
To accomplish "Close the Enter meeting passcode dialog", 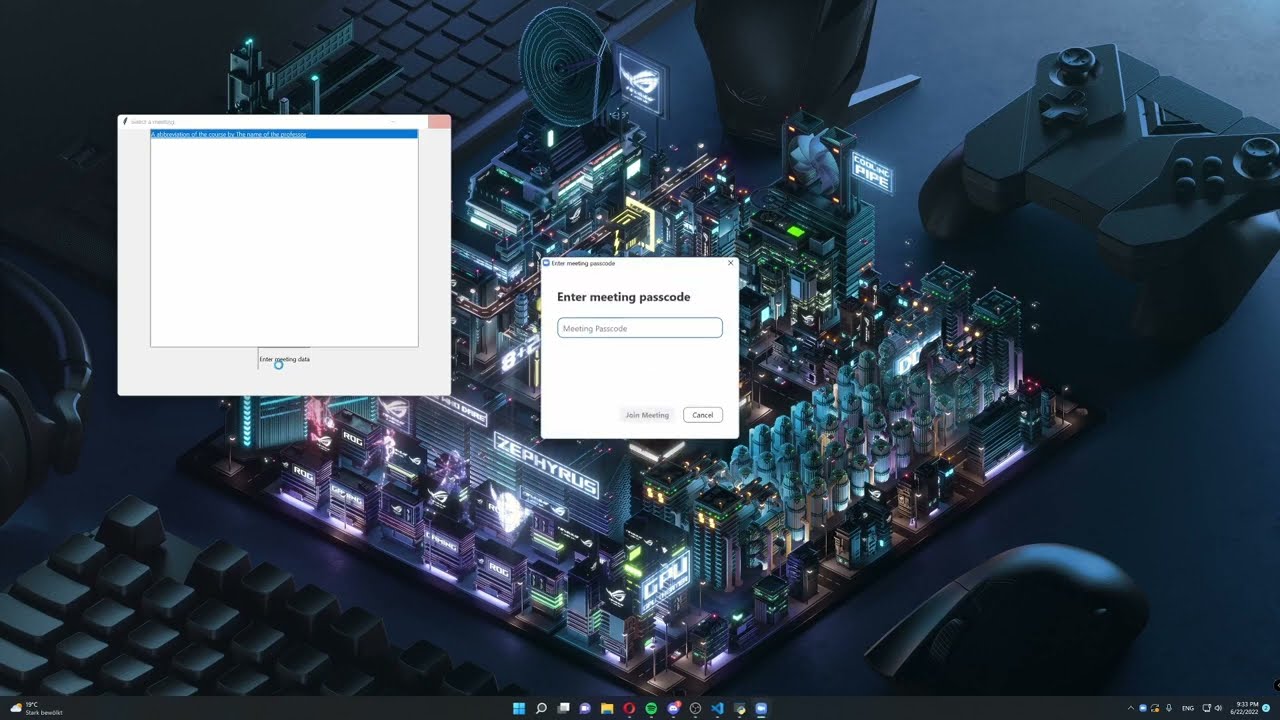I will point(730,263).
